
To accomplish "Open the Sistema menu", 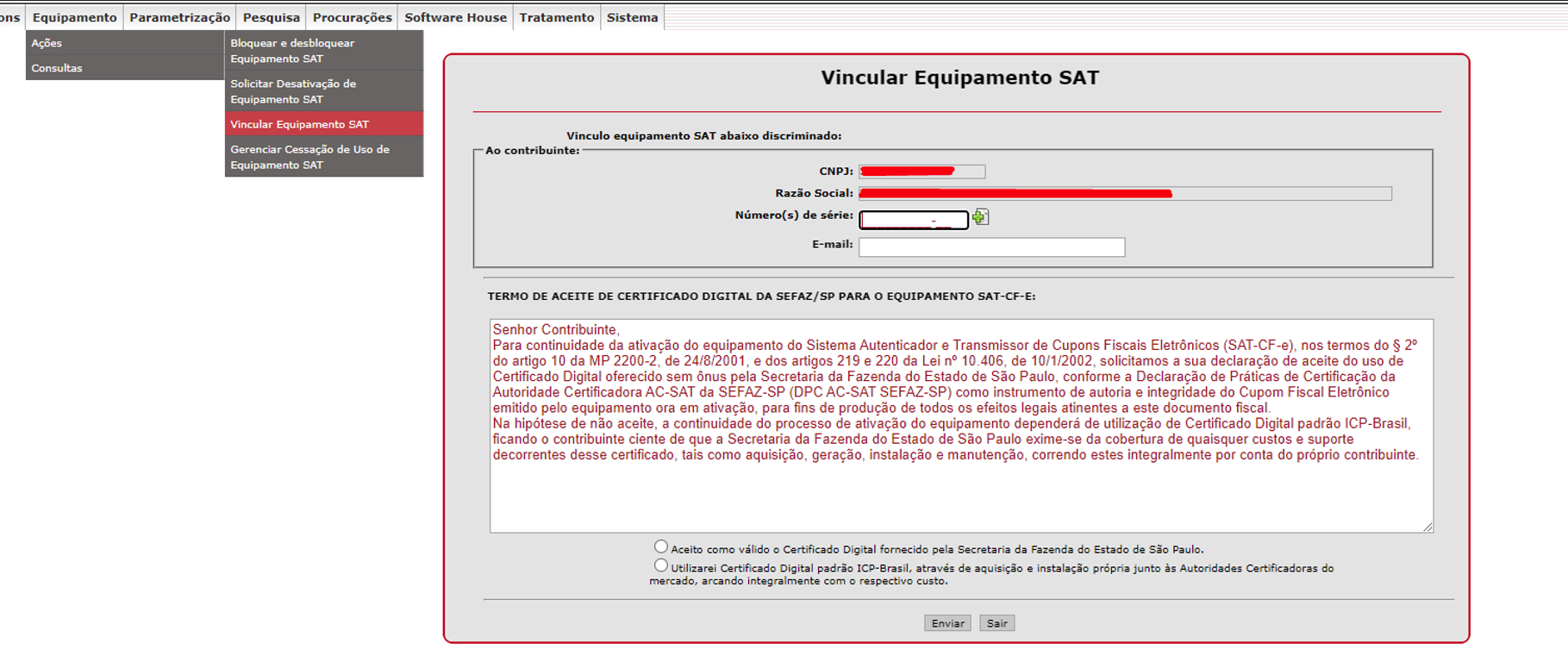I will click(x=632, y=17).
